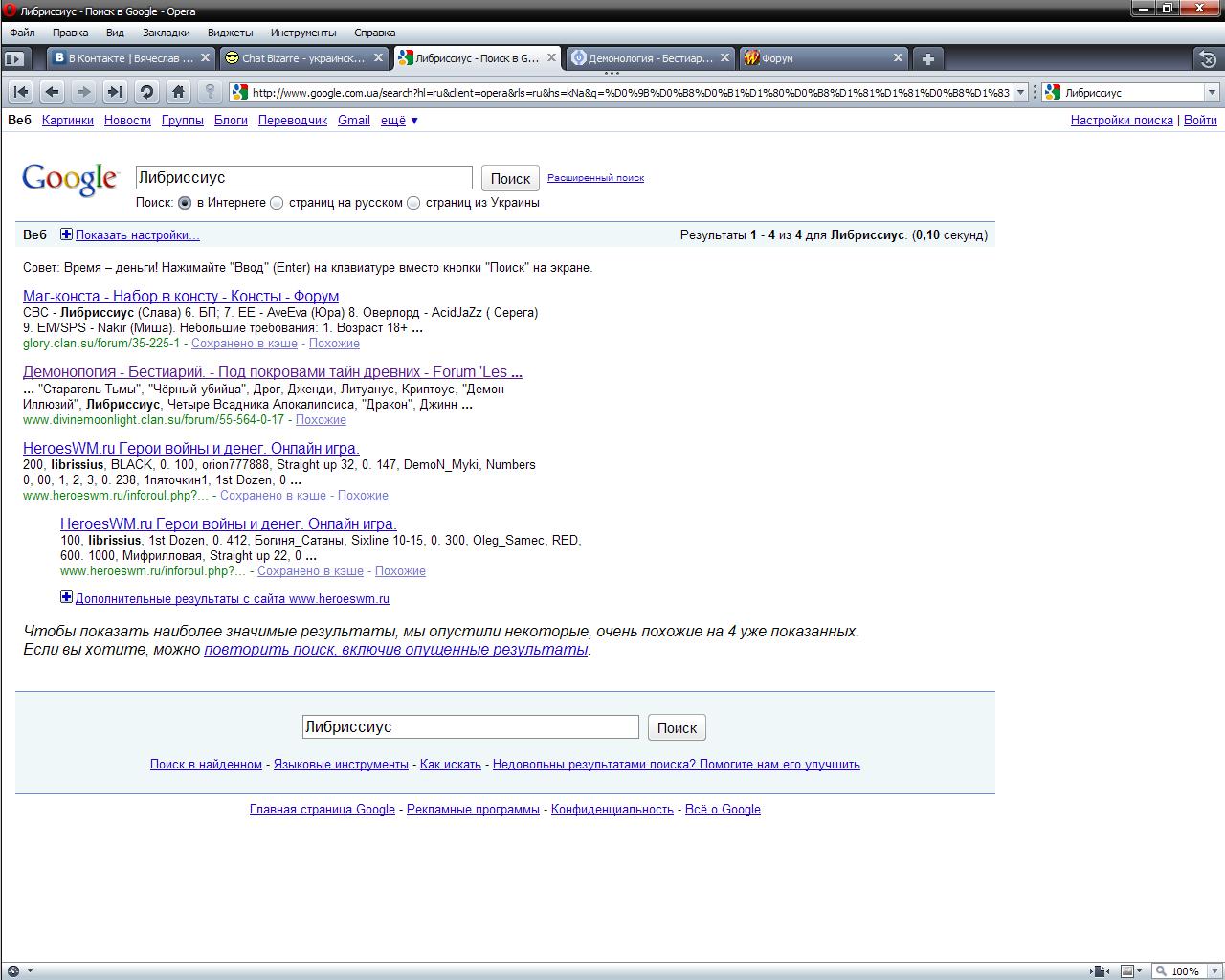Click the Fit to Width status icon
1225x980 pixels.
pos(1101,970)
